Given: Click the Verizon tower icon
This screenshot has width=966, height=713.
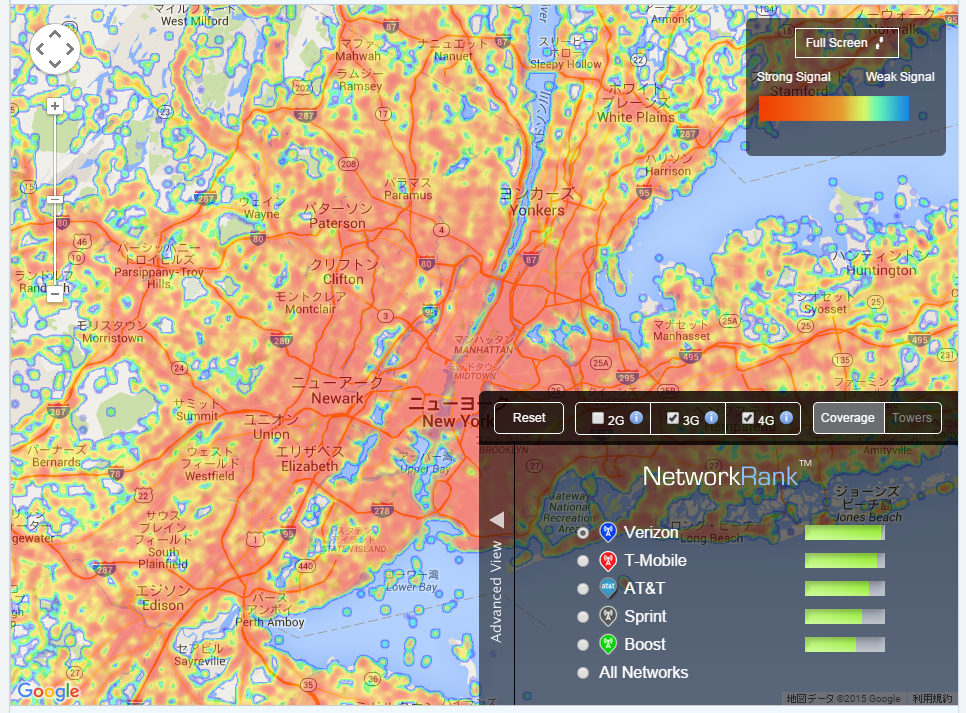Looking at the screenshot, I should point(608,532).
